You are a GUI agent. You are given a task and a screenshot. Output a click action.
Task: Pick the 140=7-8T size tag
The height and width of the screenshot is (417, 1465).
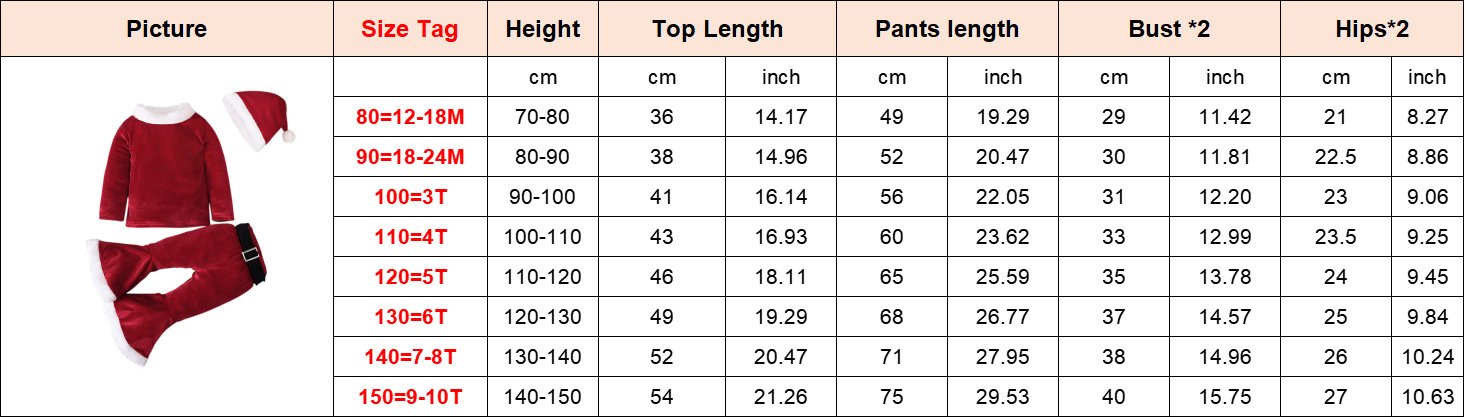click(x=410, y=357)
